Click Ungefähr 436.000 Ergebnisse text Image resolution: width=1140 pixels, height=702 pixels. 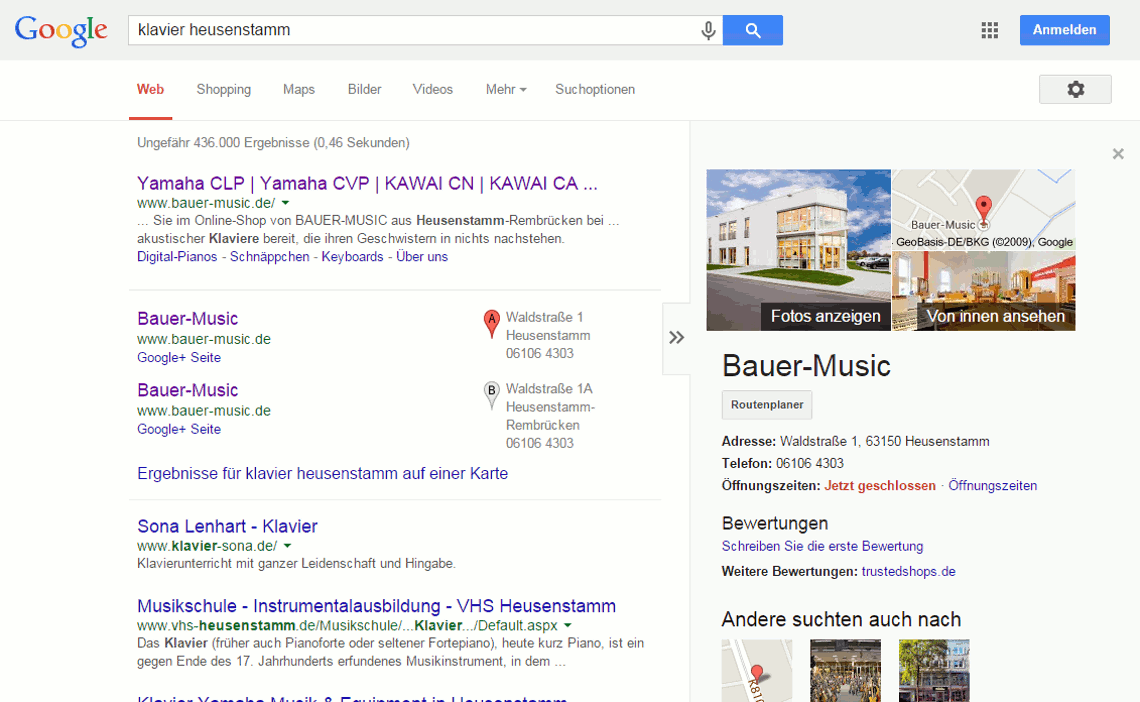pos(273,142)
